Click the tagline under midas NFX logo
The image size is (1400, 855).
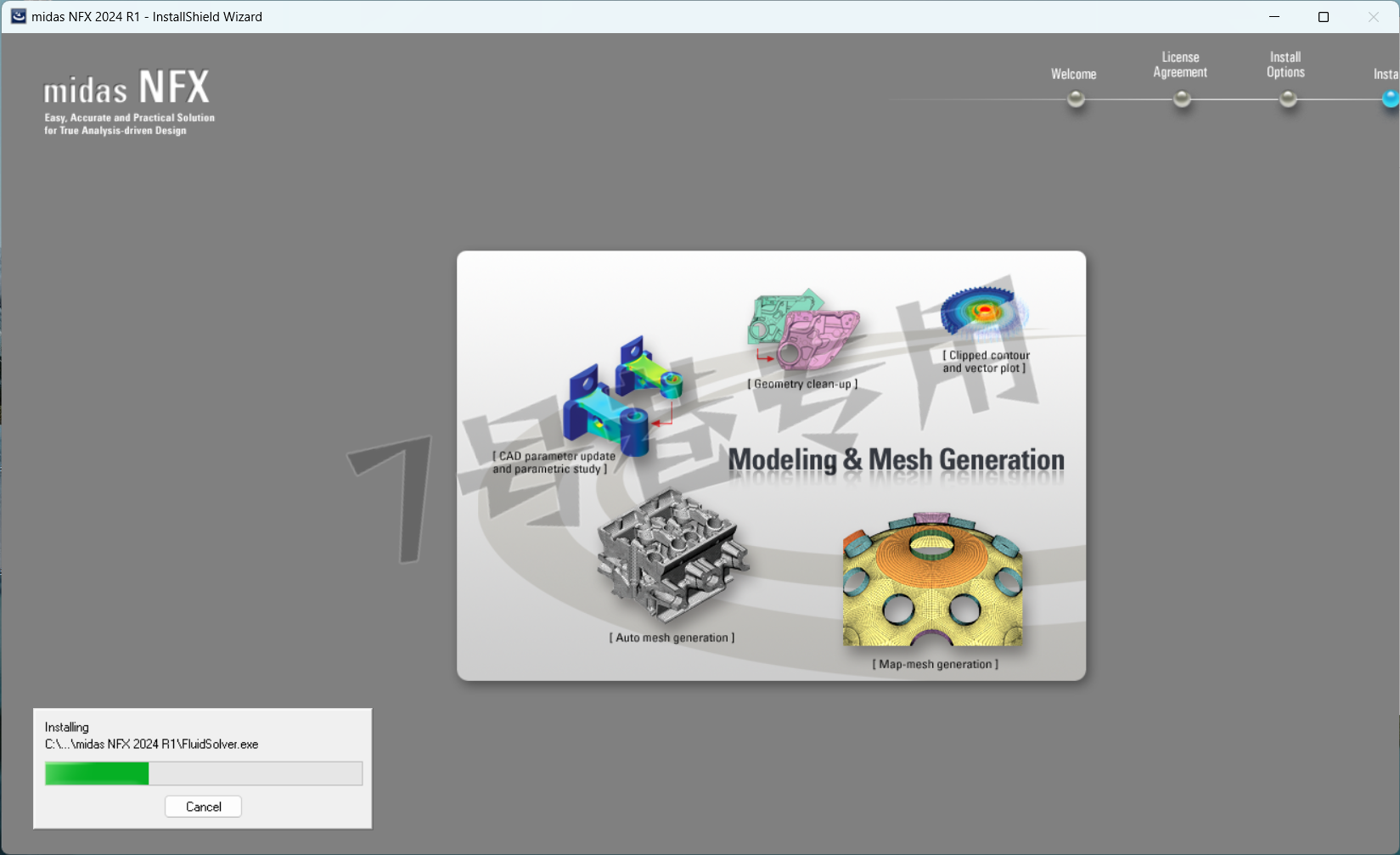(x=129, y=124)
